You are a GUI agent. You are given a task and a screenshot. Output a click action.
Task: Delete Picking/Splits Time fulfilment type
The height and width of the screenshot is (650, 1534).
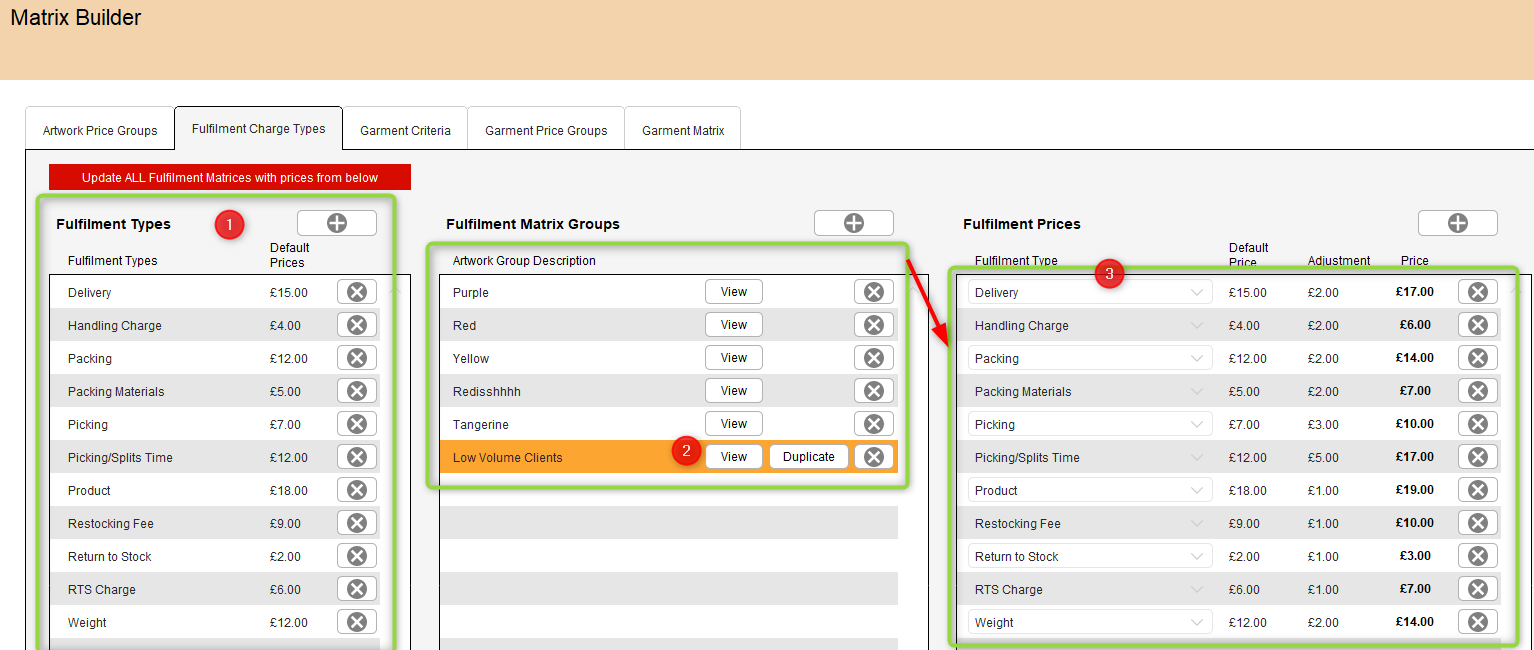357,457
